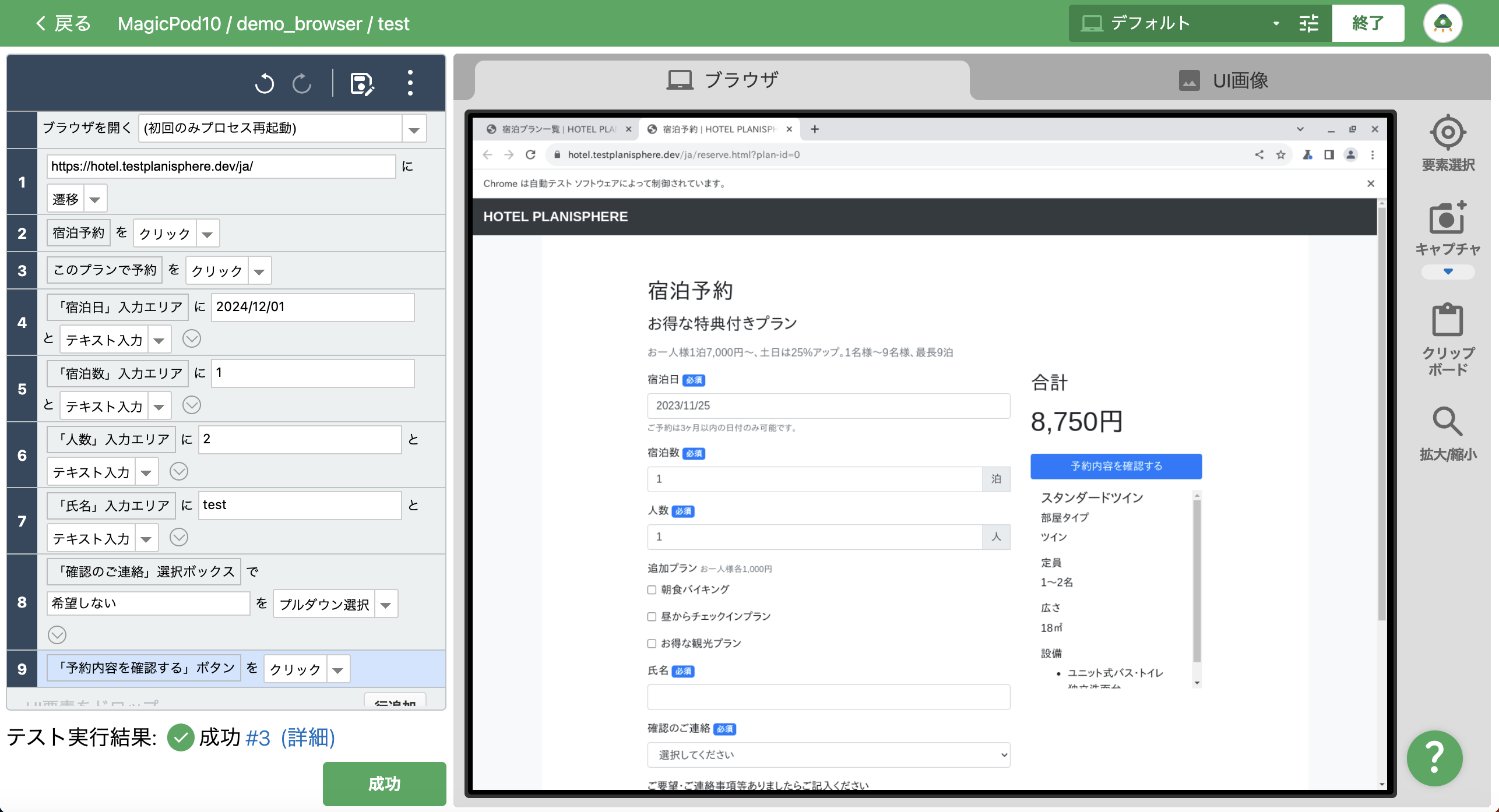1499x812 pixels.
Task: Click the #3 test run link
Action: [x=258, y=738]
